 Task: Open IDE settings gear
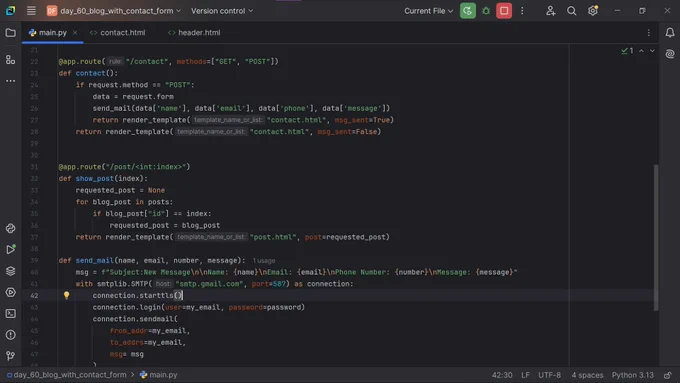pos(593,11)
